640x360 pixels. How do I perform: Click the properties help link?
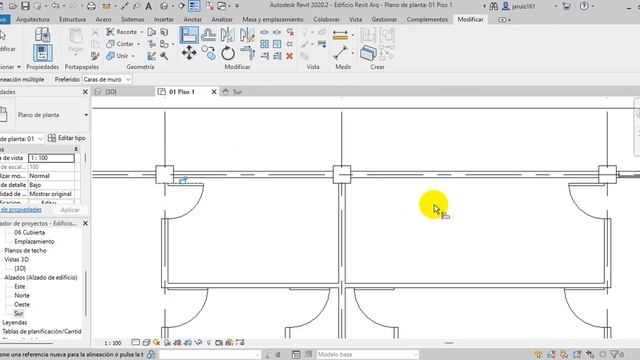point(20,209)
